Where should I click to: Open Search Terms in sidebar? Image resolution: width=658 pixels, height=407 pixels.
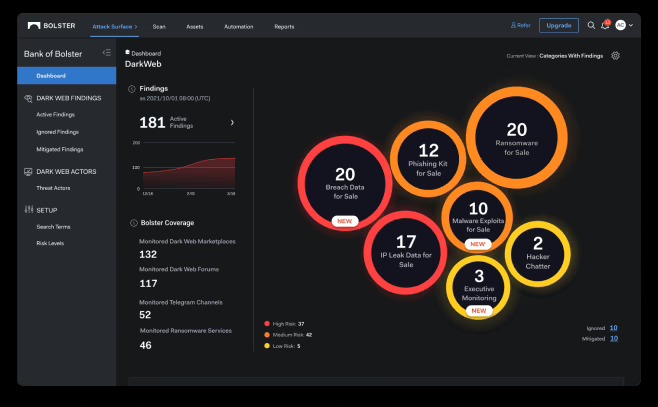[53, 227]
